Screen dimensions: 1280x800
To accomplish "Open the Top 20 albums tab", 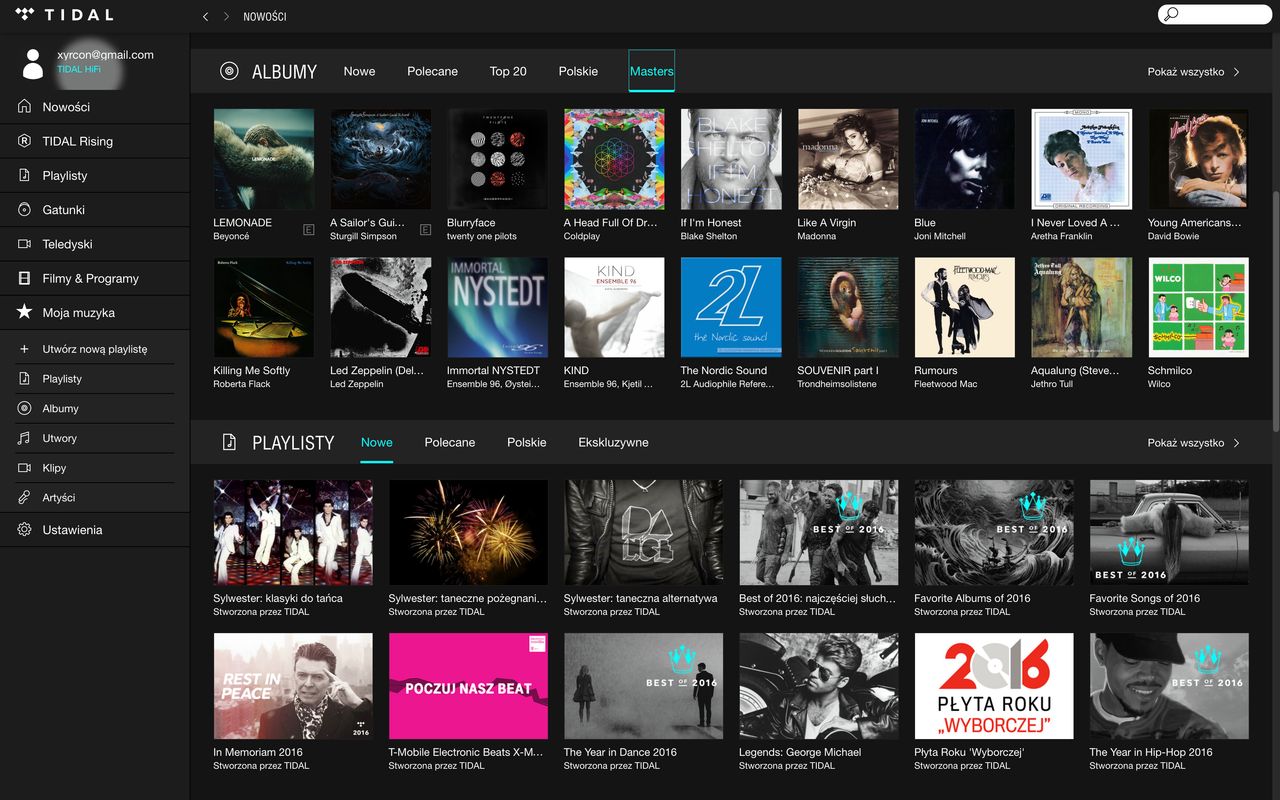I will 508,71.
